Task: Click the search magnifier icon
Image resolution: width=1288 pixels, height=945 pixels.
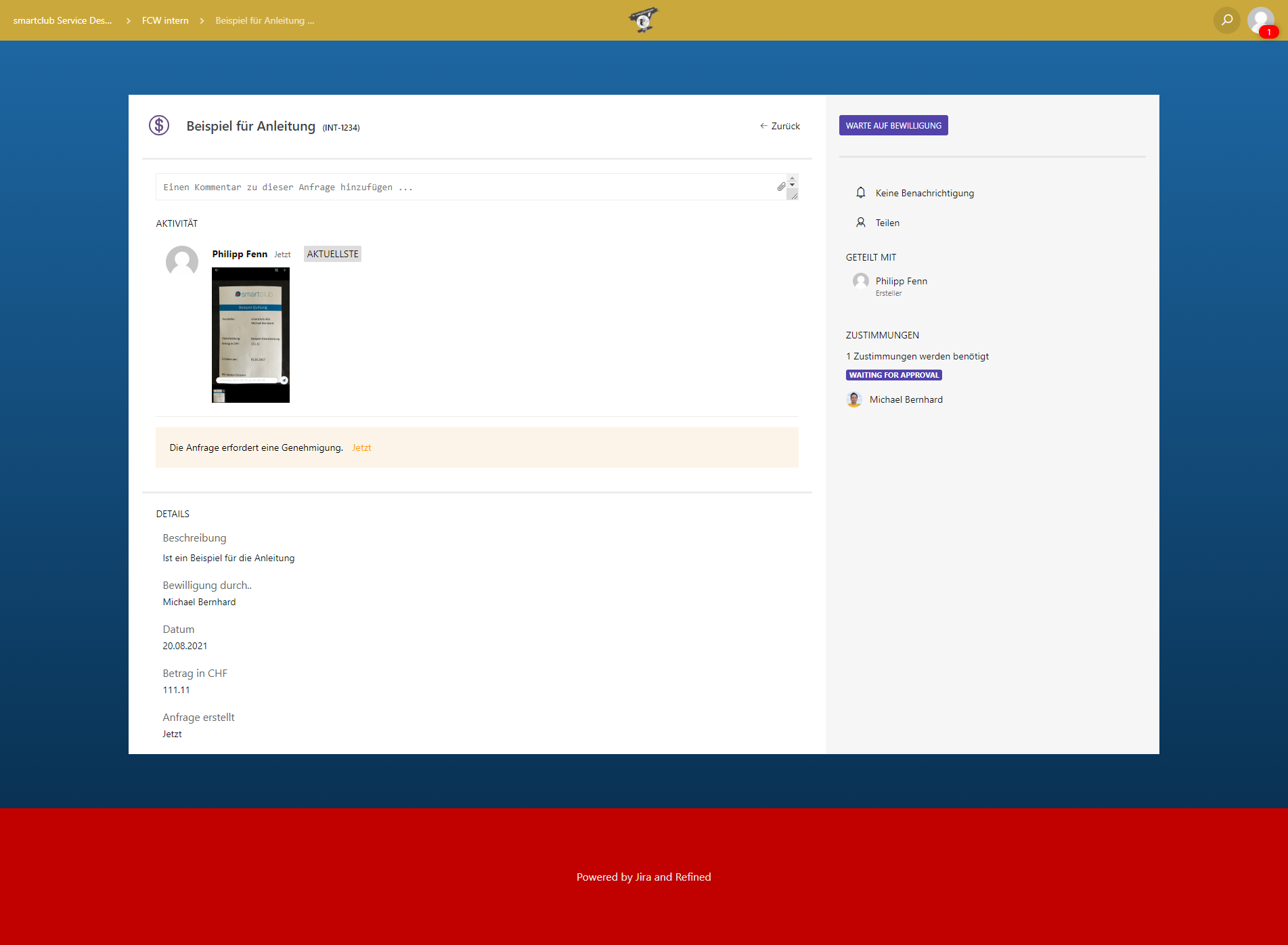Action: 1226,20
